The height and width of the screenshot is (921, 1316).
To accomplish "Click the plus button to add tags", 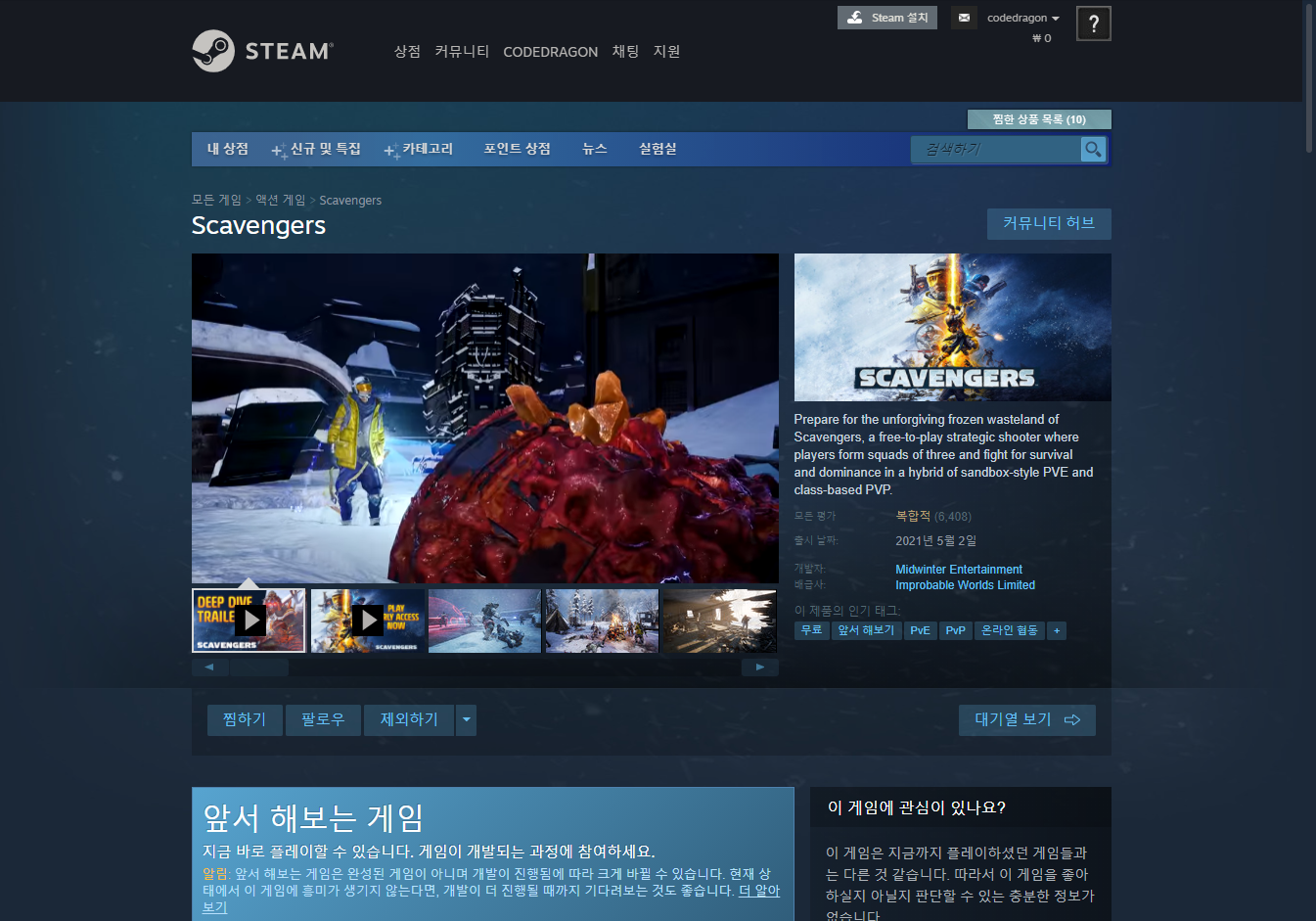I will coord(1057,630).
